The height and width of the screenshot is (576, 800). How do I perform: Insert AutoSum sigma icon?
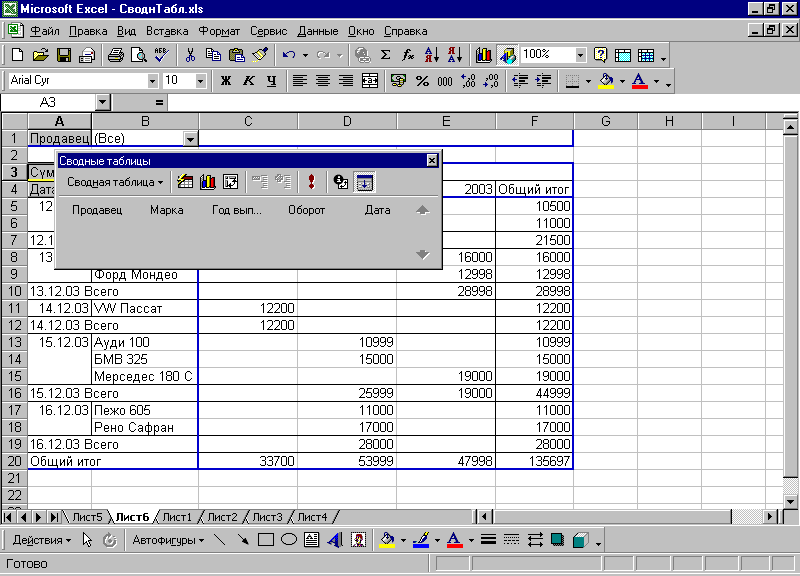386,55
